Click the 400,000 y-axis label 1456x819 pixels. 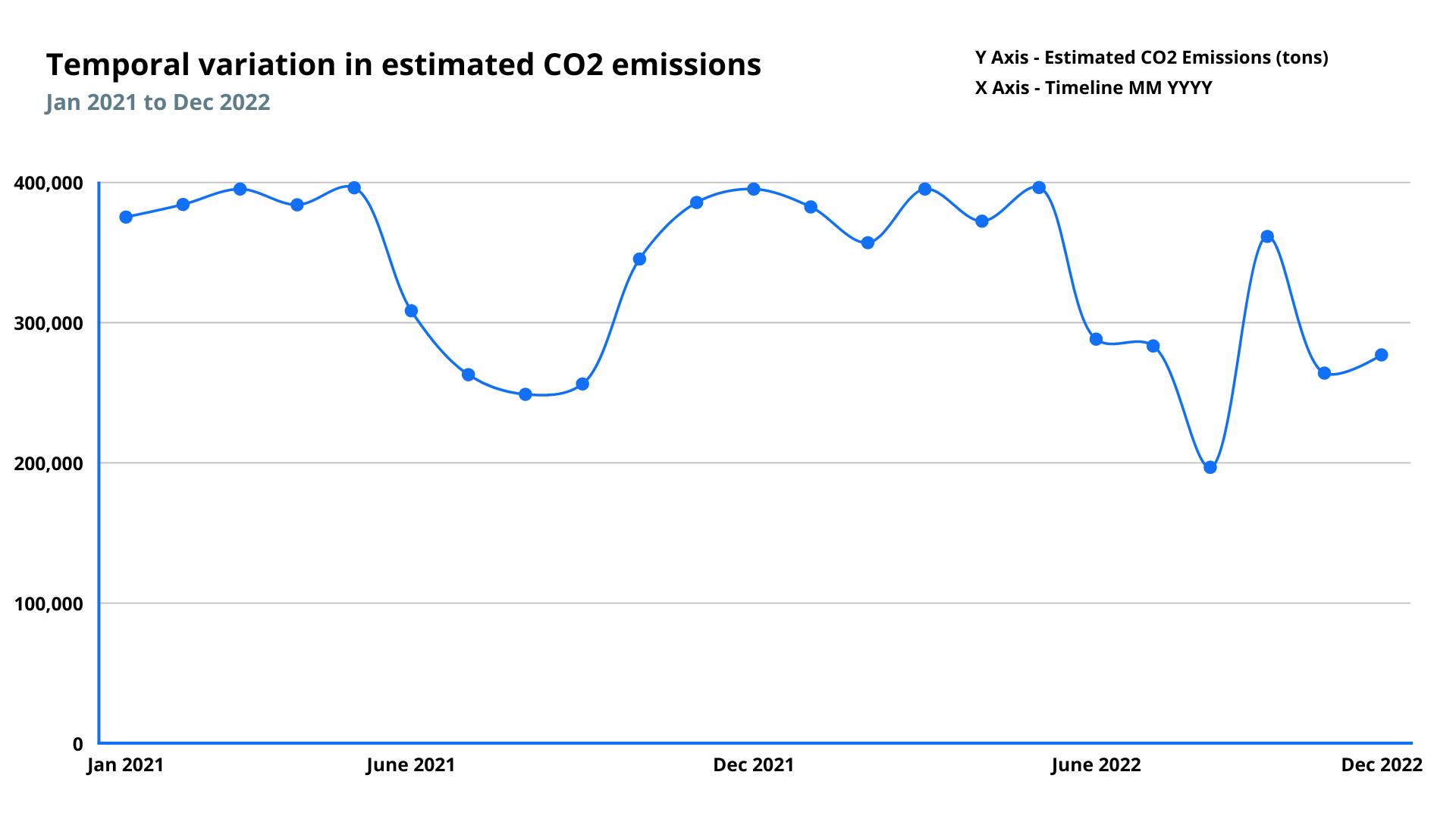[48, 184]
